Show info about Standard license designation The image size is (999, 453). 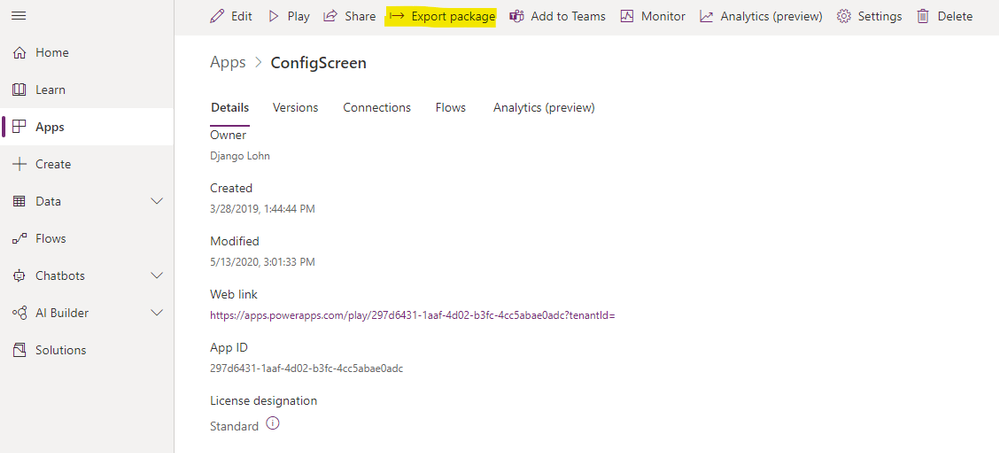point(273,423)
